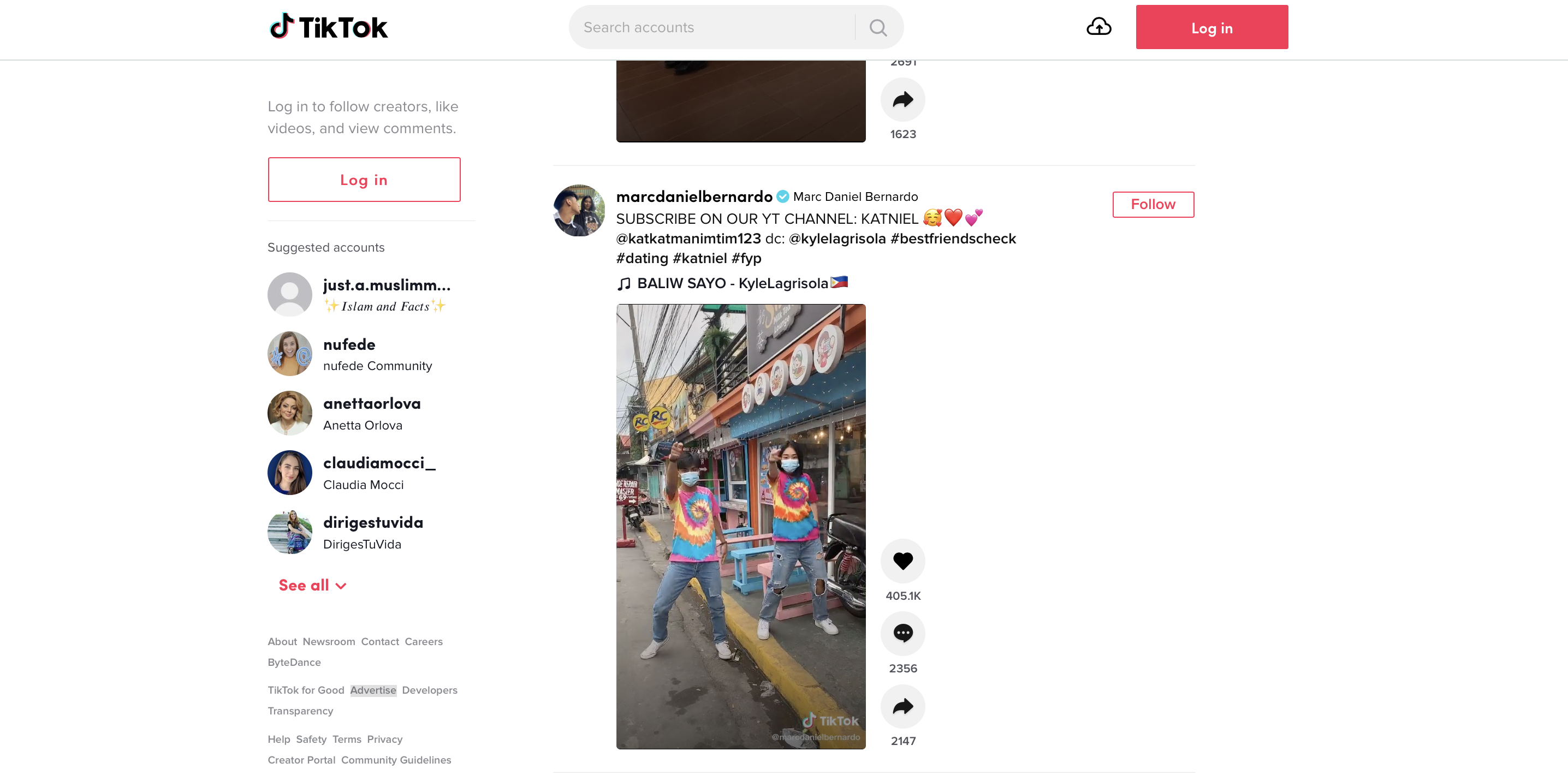Image resolution: width=1568 pixels, height=775 pixels.
Task: Open dirigestuvida account name
Action: tap(373, 523)
